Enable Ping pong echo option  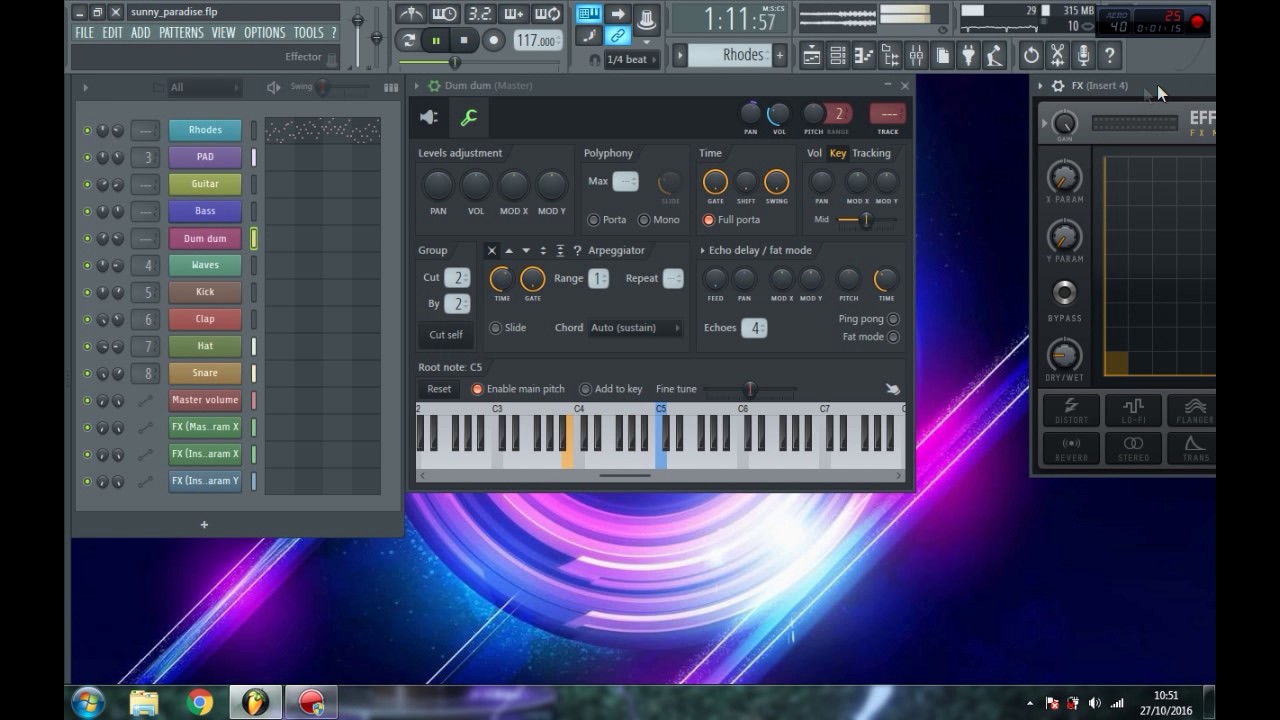(893, 319)
